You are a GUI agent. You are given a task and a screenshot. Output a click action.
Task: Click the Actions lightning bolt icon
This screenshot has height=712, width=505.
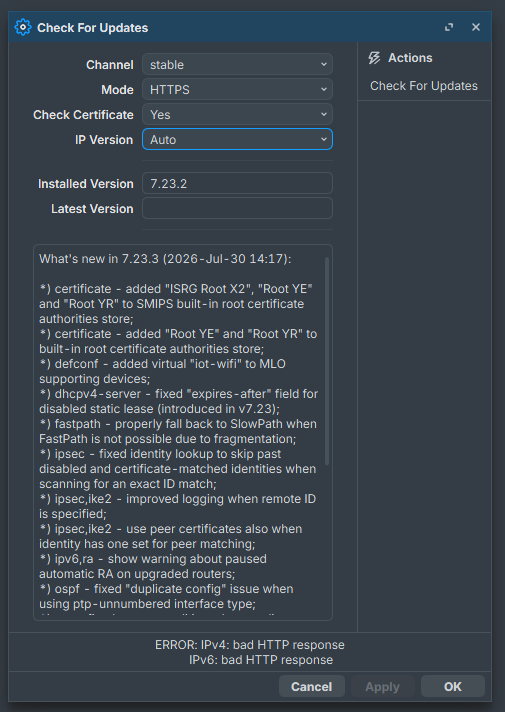(374, 58)
